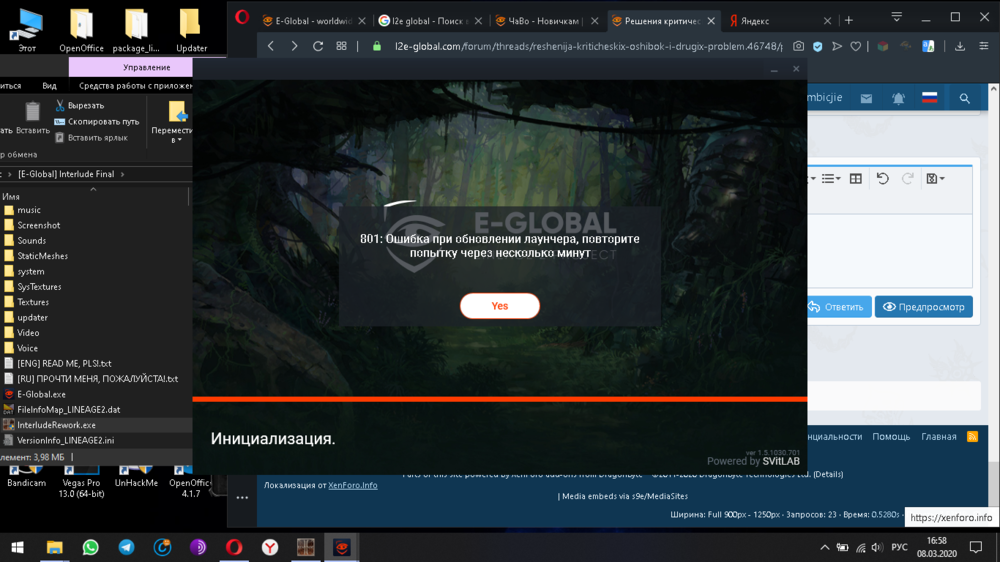This screenshot has width=1000, height=562.
Task: Click the Yes button in the error dialog
Action: tap(499, 306)
